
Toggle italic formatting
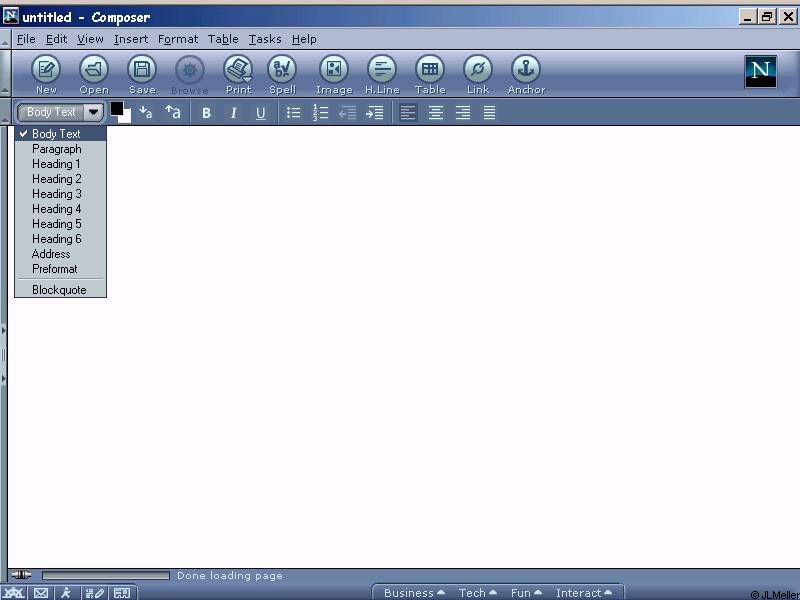233,113
